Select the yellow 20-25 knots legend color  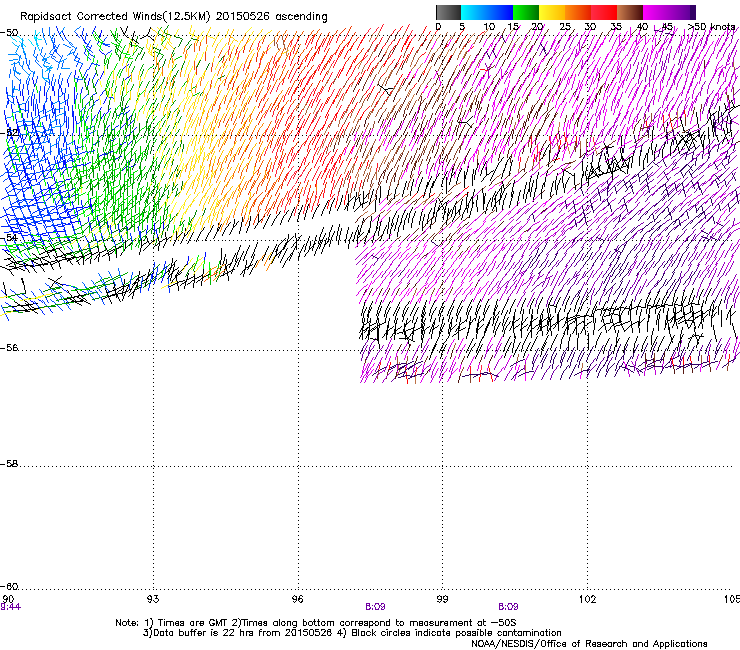tap(552, 12)
